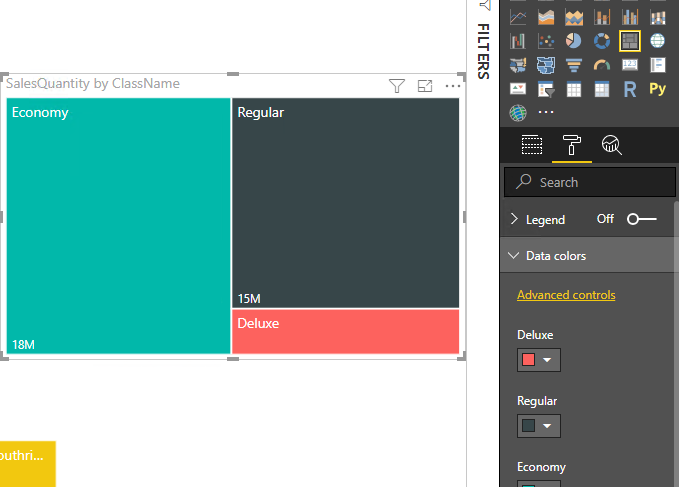The height and width of the screenshot is (487, 679).
Task: Select the ArcGIS Maps visualization
Action: (518, 113)
